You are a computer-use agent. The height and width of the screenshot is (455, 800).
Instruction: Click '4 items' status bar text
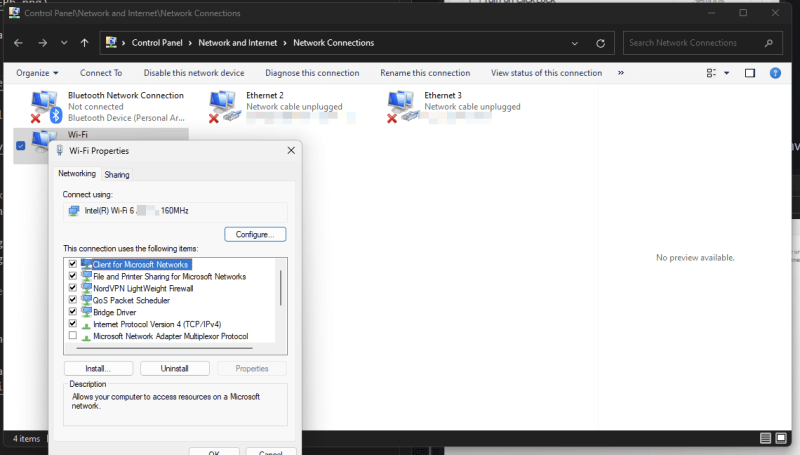(26, 439)
